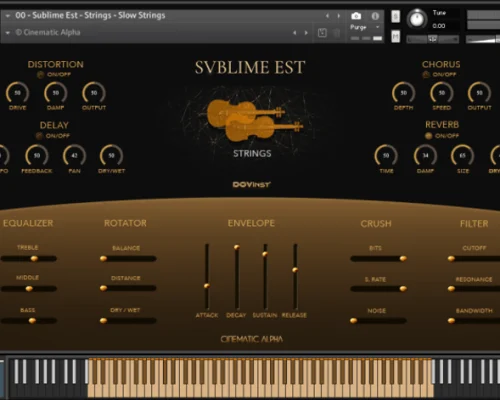The image size is (500, 400).
Task: Click Delay PAN knob
Action: (74, 156)
